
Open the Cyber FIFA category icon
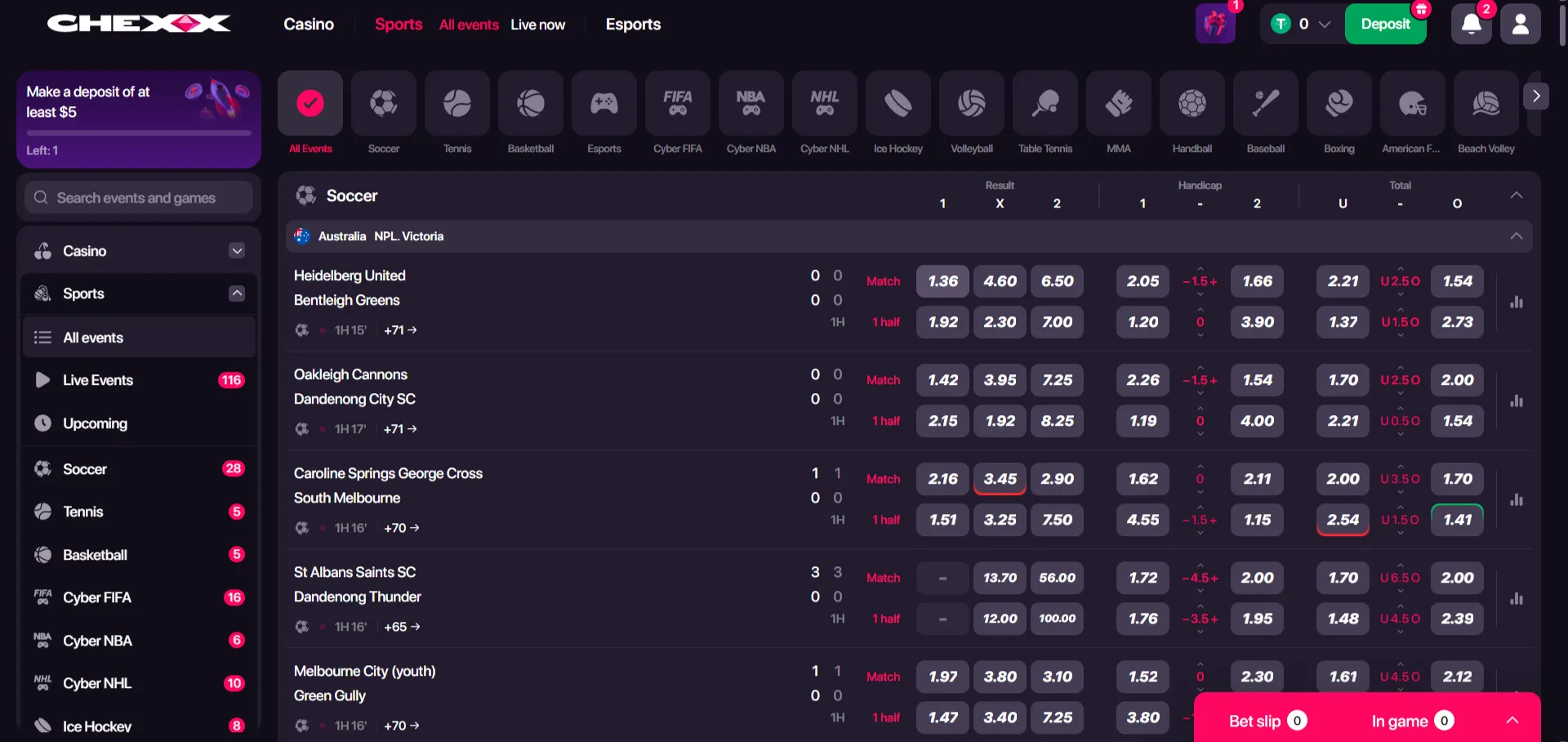click(x=678, y=104)
